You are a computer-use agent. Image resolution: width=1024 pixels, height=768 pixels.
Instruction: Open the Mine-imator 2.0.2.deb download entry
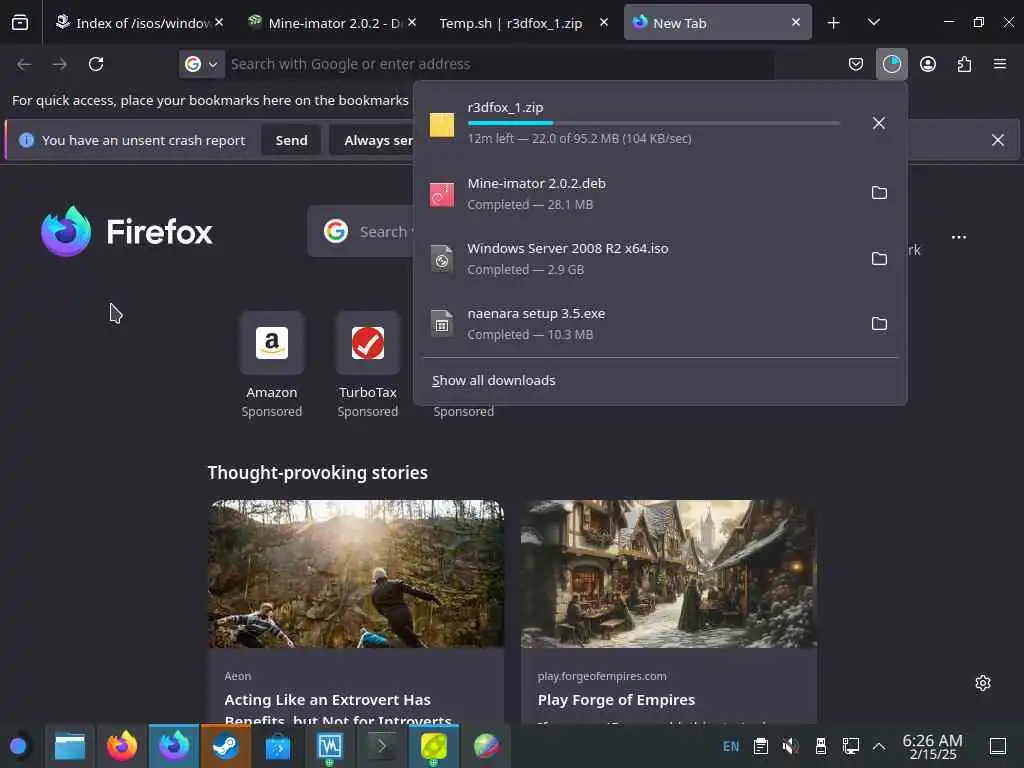click(640, 193)
